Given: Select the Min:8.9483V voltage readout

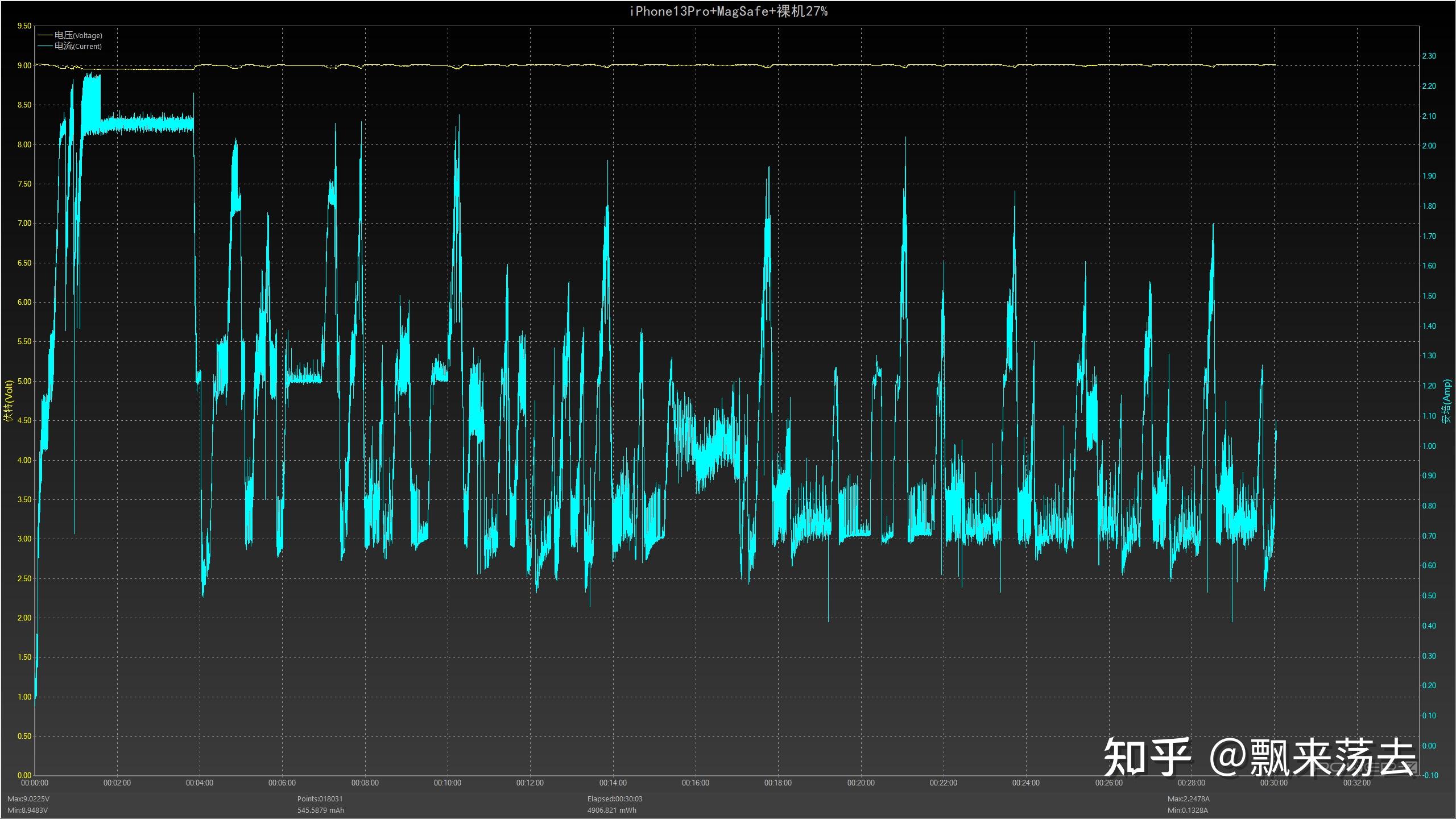Looking at the screenshot, I should pyautogui.click(x=27, y=810).
